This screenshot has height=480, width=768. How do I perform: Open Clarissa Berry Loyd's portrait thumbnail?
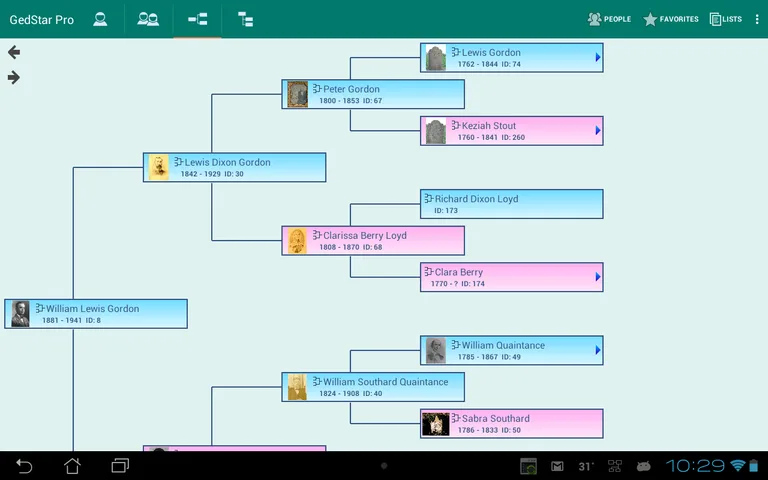[297, 240]
